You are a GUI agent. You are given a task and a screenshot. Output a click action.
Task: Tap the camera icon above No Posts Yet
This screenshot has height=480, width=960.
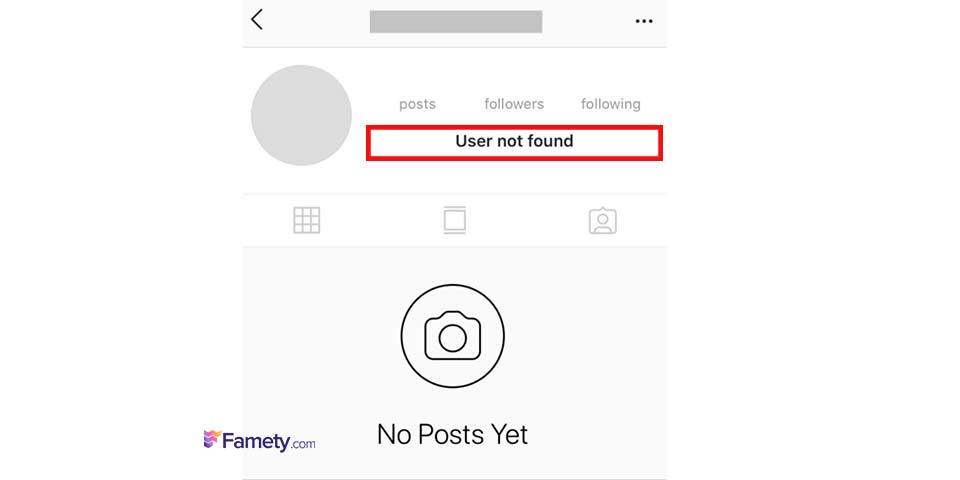point(453,336)
